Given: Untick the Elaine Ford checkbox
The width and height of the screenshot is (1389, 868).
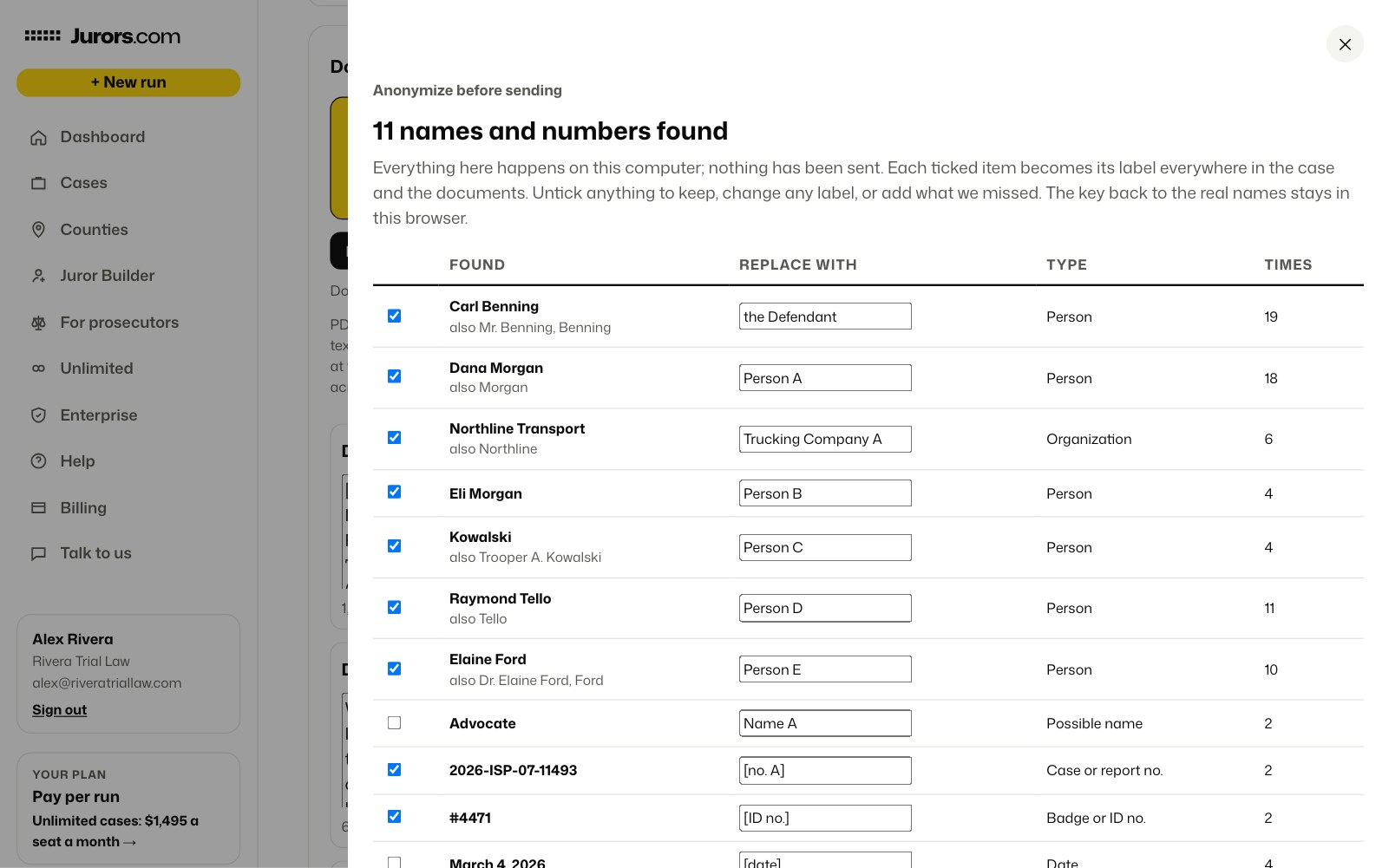Looking at the screenshot, I should [x=394, y=669].
